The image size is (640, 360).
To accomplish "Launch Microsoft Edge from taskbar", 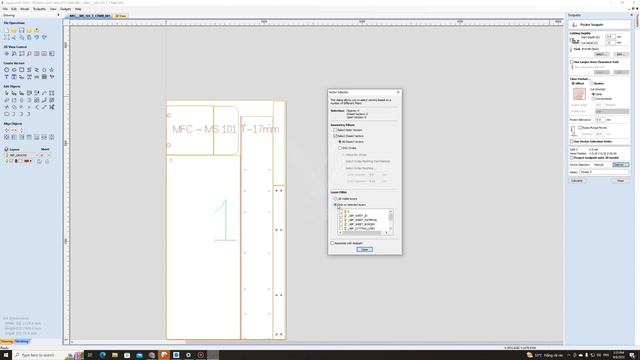I will (x=102, y=355).
